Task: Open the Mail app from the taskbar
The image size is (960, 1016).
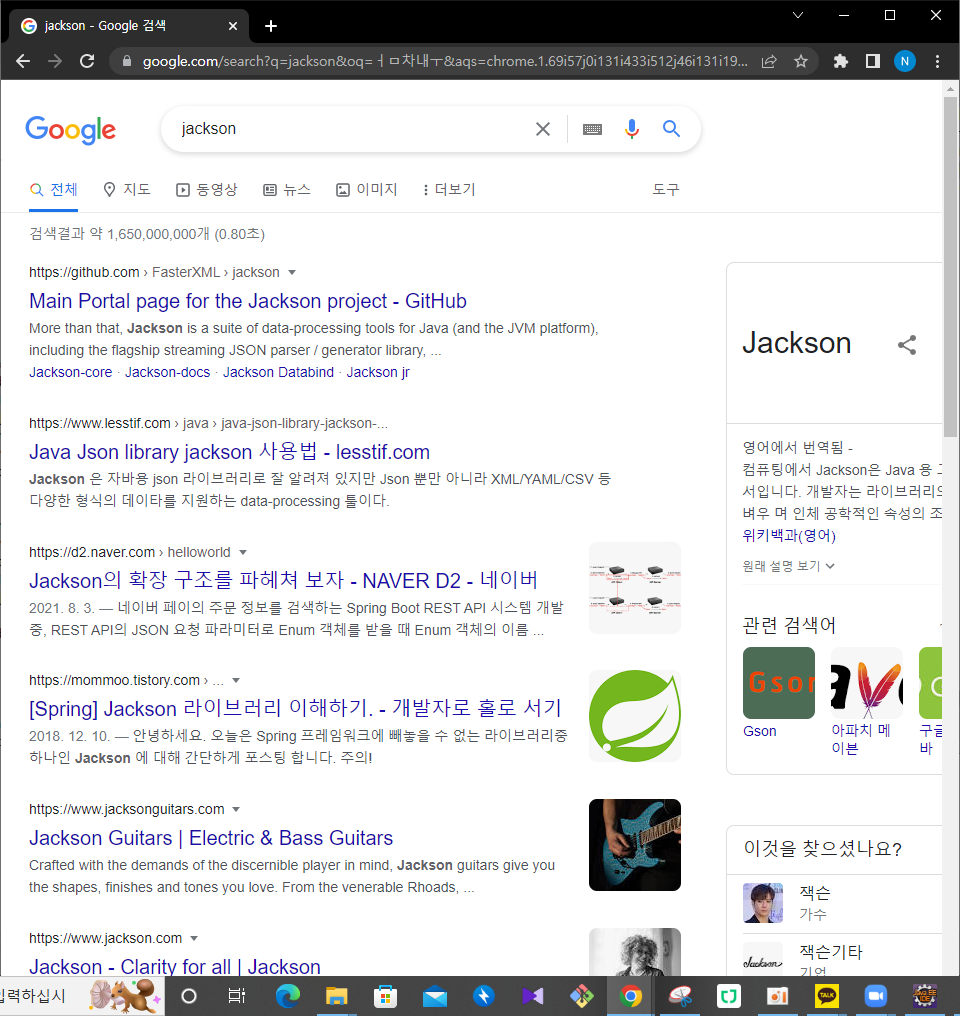Action: (435, 996)
